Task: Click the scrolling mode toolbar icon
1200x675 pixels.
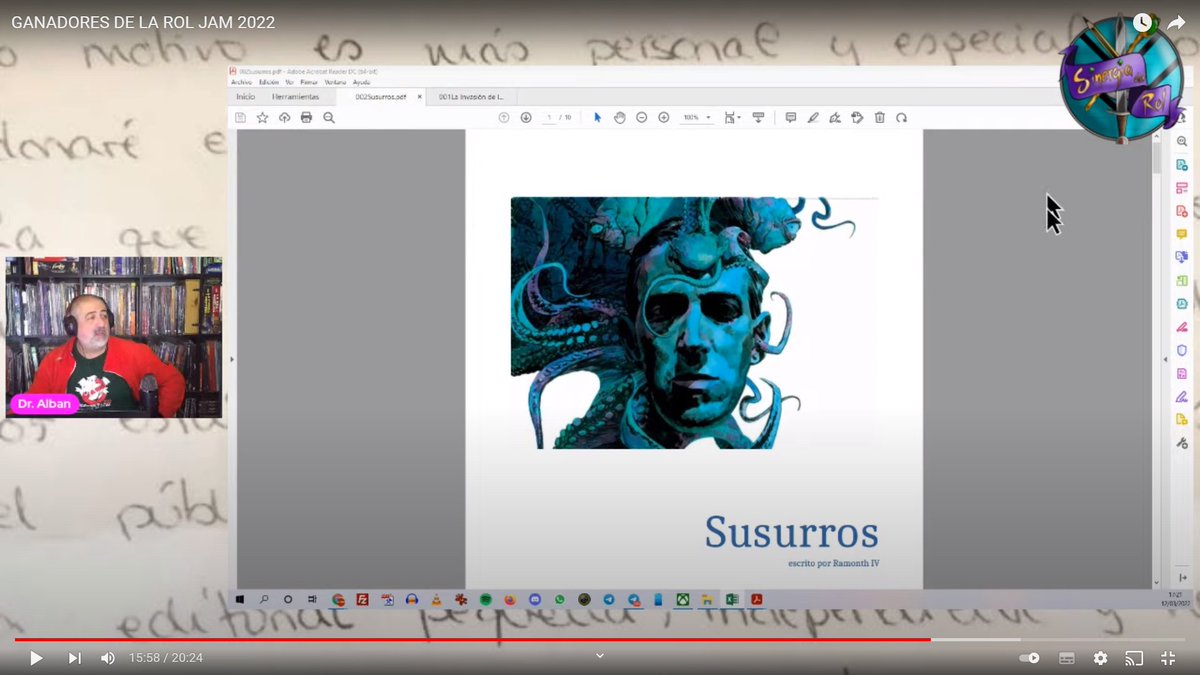Action: point(758,117)
